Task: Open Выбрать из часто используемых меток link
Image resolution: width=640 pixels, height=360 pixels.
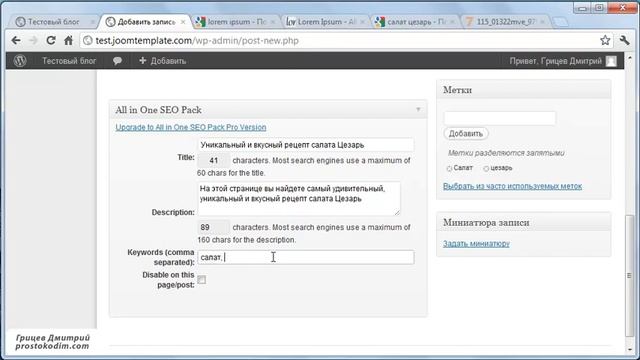Action: pos(512,186)
